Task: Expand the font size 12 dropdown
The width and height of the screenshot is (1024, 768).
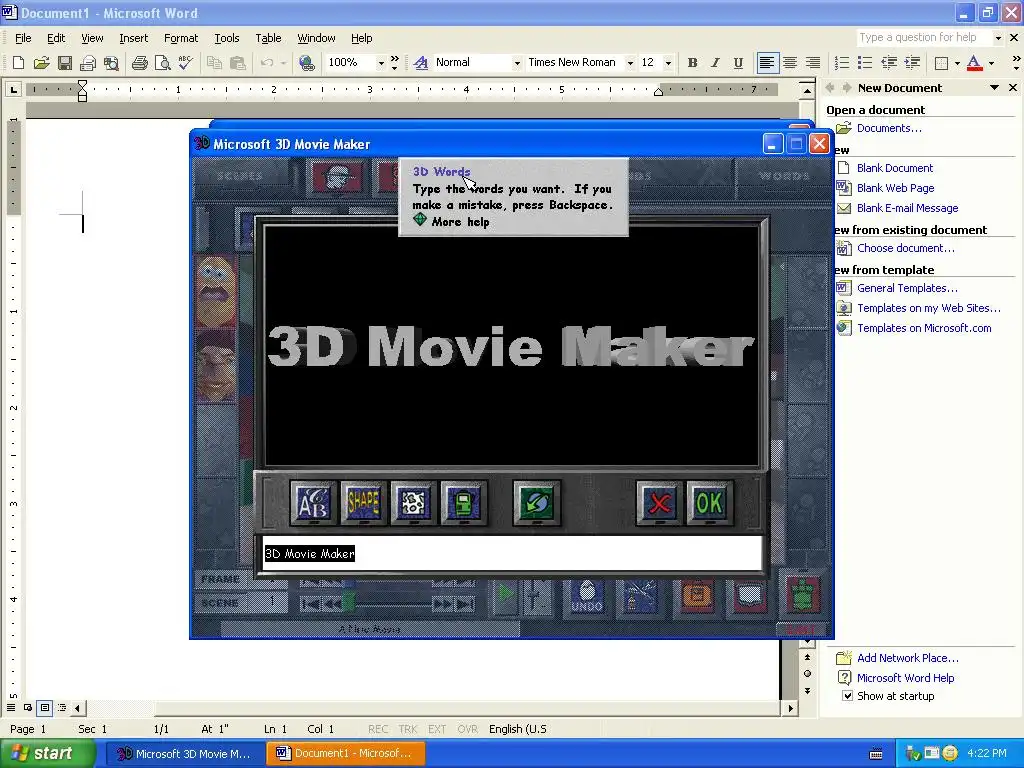Action: coord(668,63)
